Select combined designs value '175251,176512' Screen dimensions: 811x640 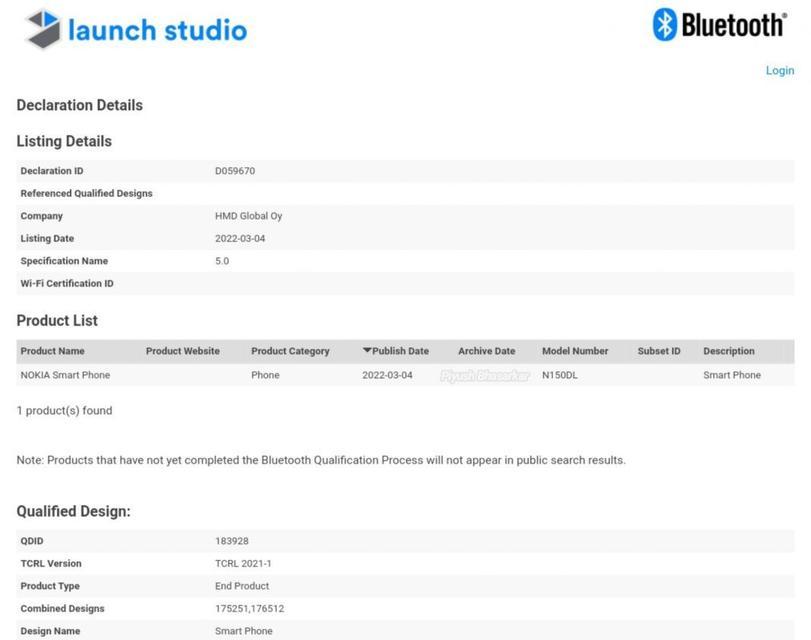[x=249, y=608]
